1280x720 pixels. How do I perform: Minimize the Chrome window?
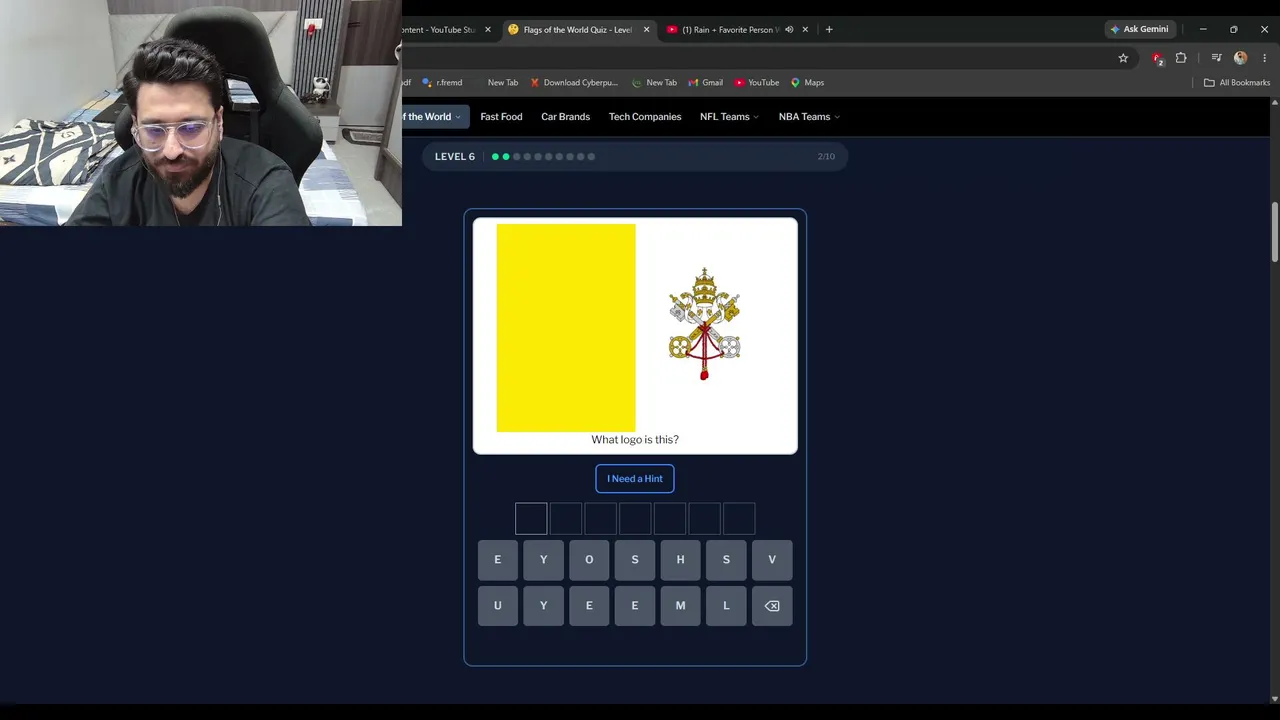[x=1203, y=30]
